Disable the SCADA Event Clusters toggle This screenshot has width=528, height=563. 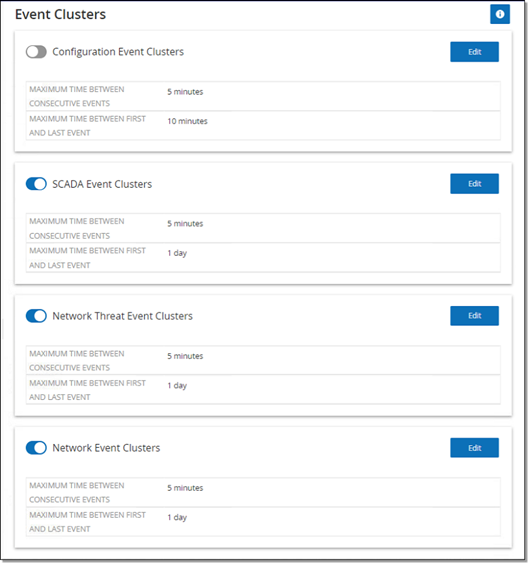tap(36, 184)
